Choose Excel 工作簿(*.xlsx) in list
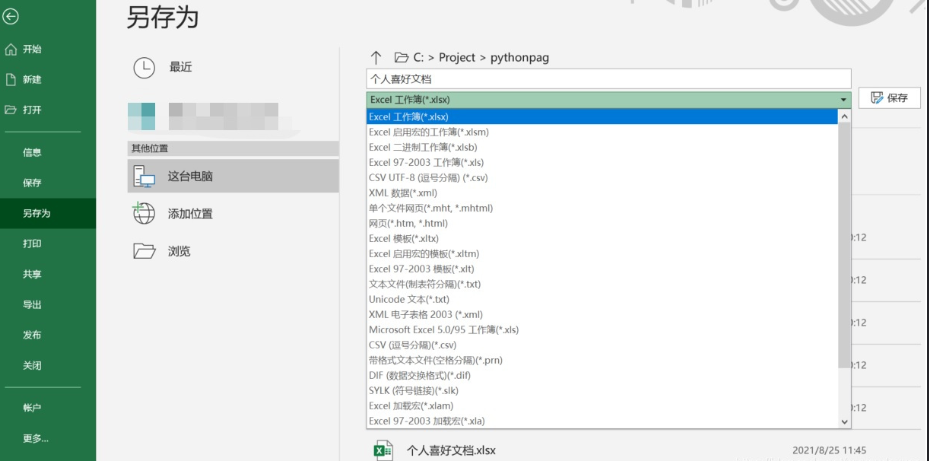929x461 pixels. (602, 117)
